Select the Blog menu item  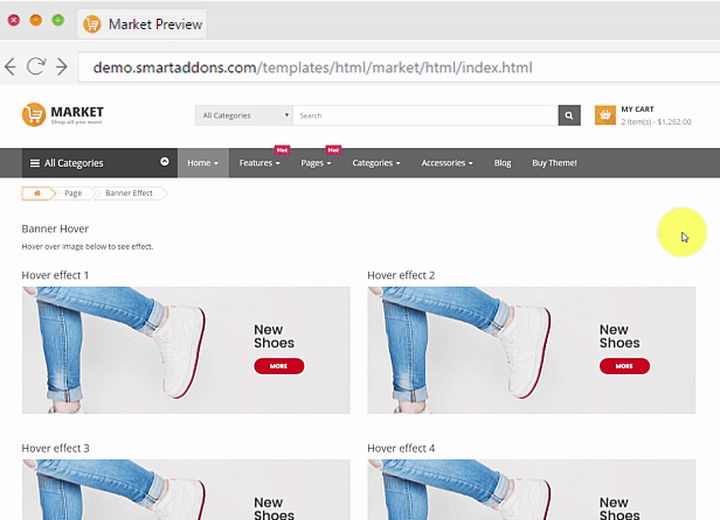(502, 163)
